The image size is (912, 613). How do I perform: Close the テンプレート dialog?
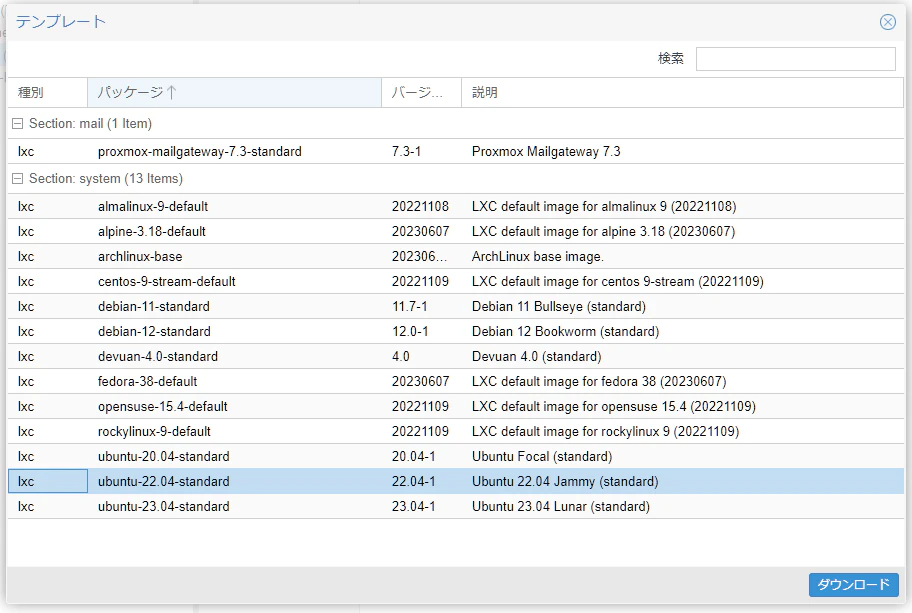coord(888,22)
